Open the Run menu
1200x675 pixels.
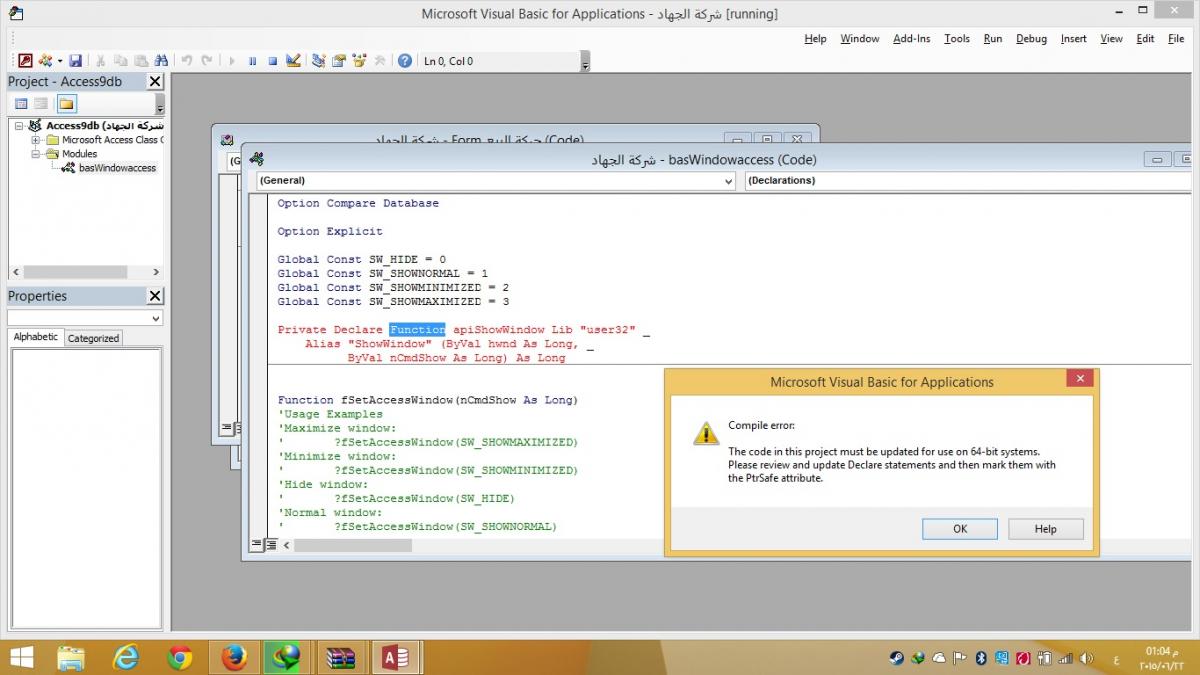pos(993,39)
